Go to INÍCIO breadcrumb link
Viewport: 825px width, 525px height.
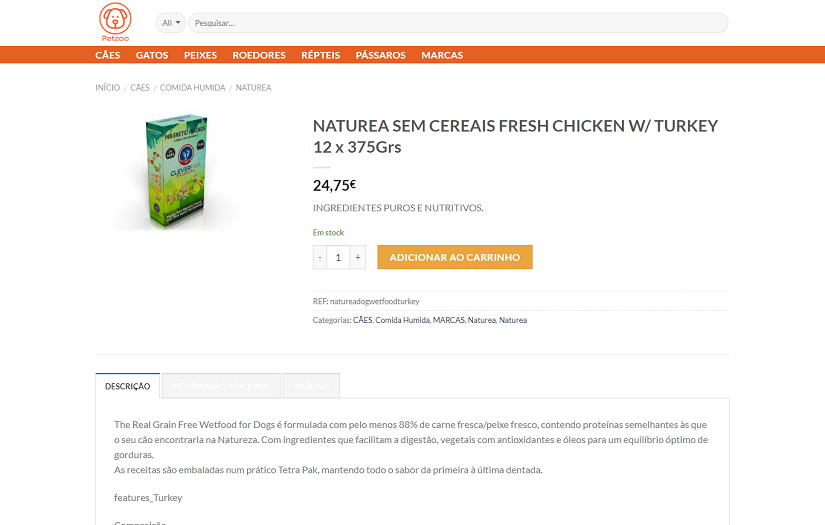tap(107, 88)
